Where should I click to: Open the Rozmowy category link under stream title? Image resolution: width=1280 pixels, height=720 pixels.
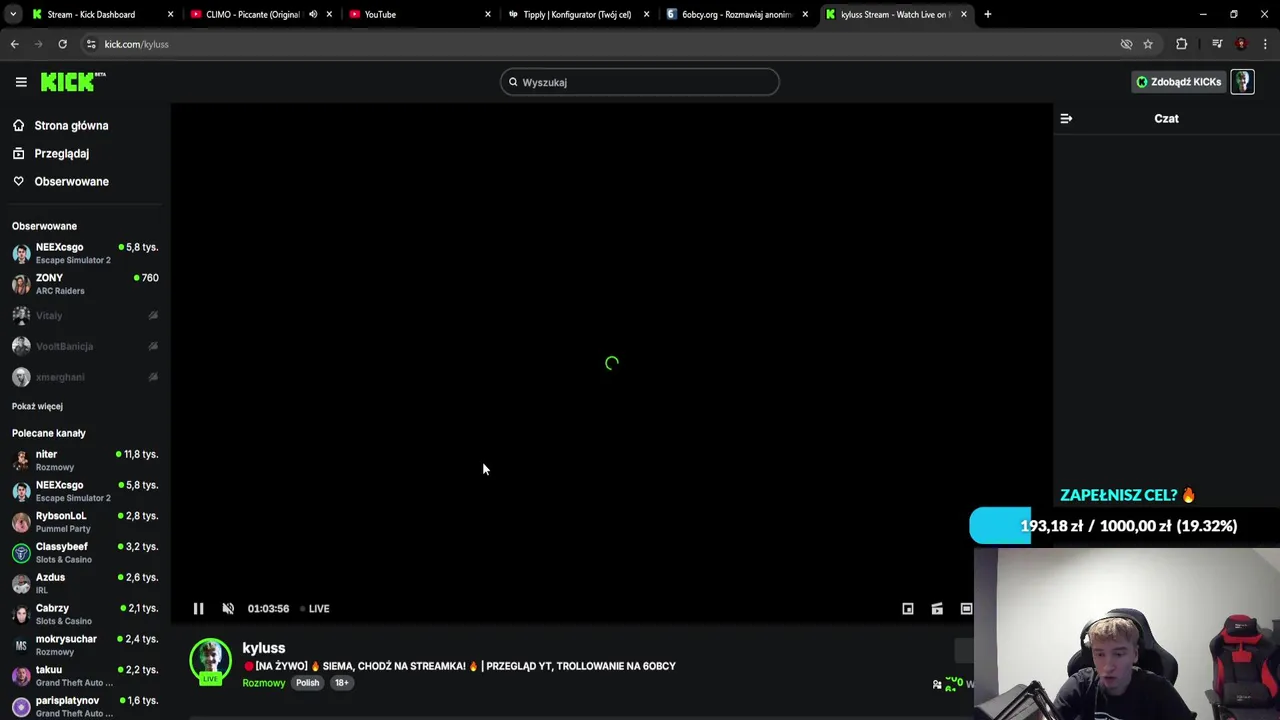click(264, 683)
